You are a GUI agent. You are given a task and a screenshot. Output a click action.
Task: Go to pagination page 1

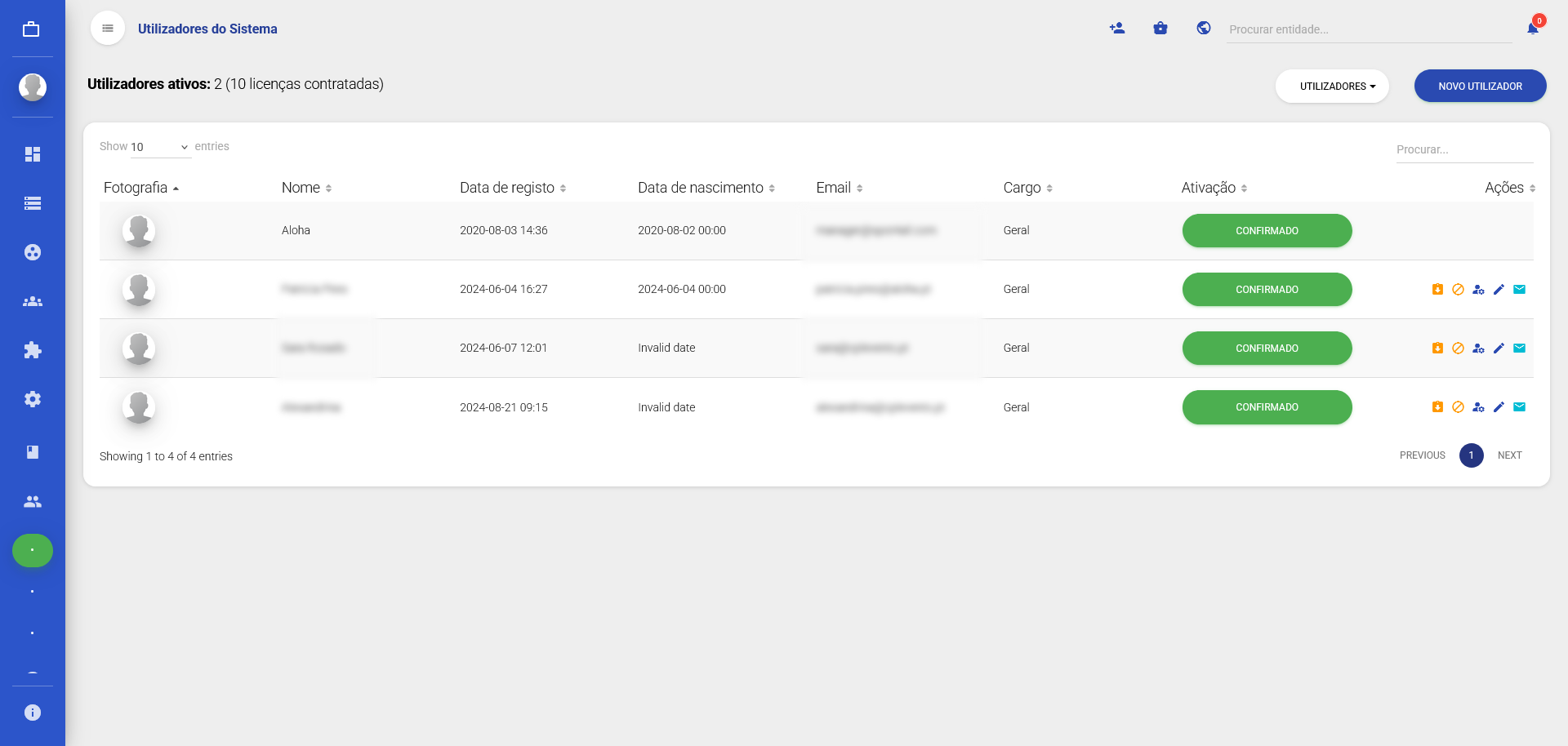coord(1471,455)
